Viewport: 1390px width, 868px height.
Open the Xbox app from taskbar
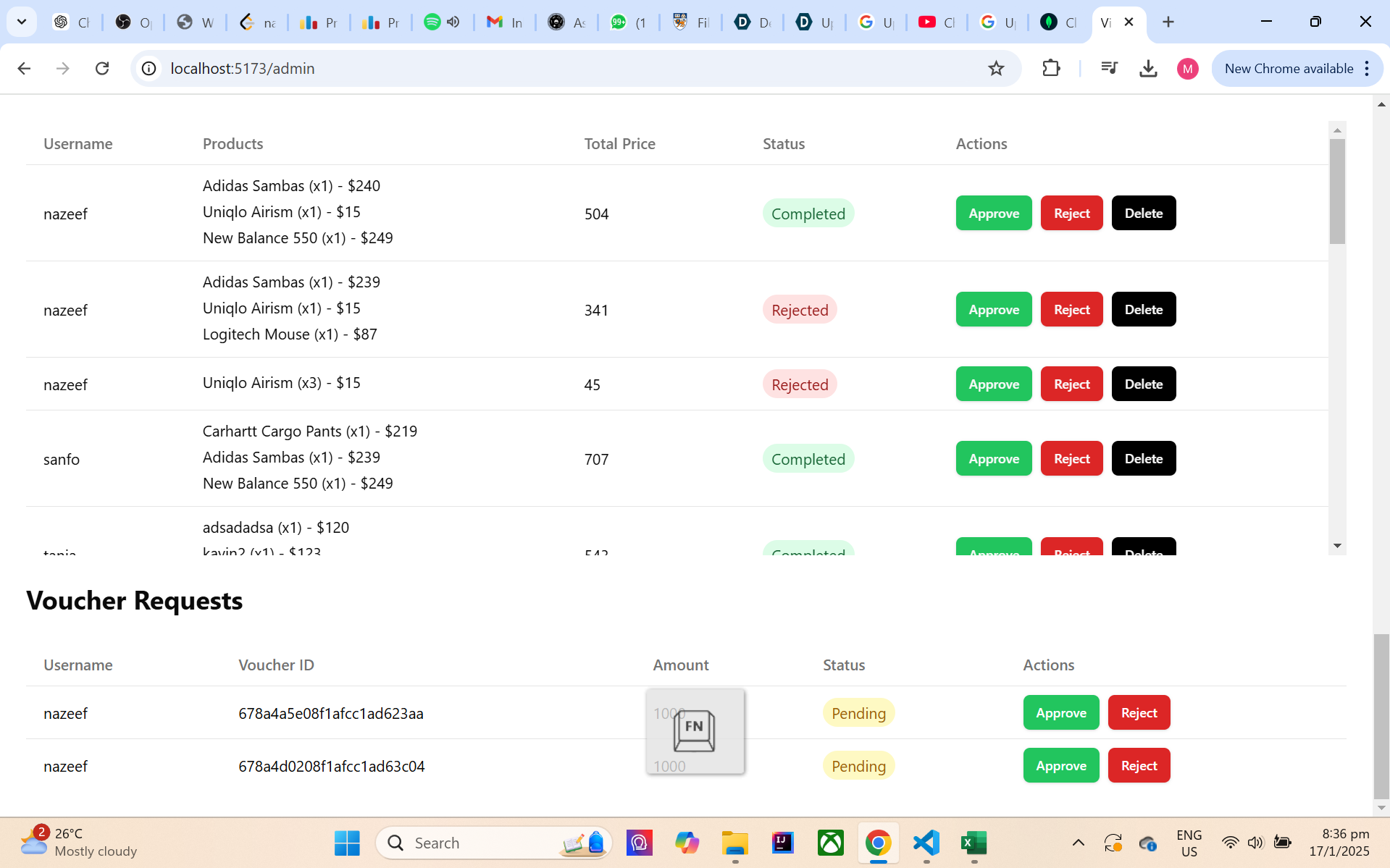click(x=830, y=843)
